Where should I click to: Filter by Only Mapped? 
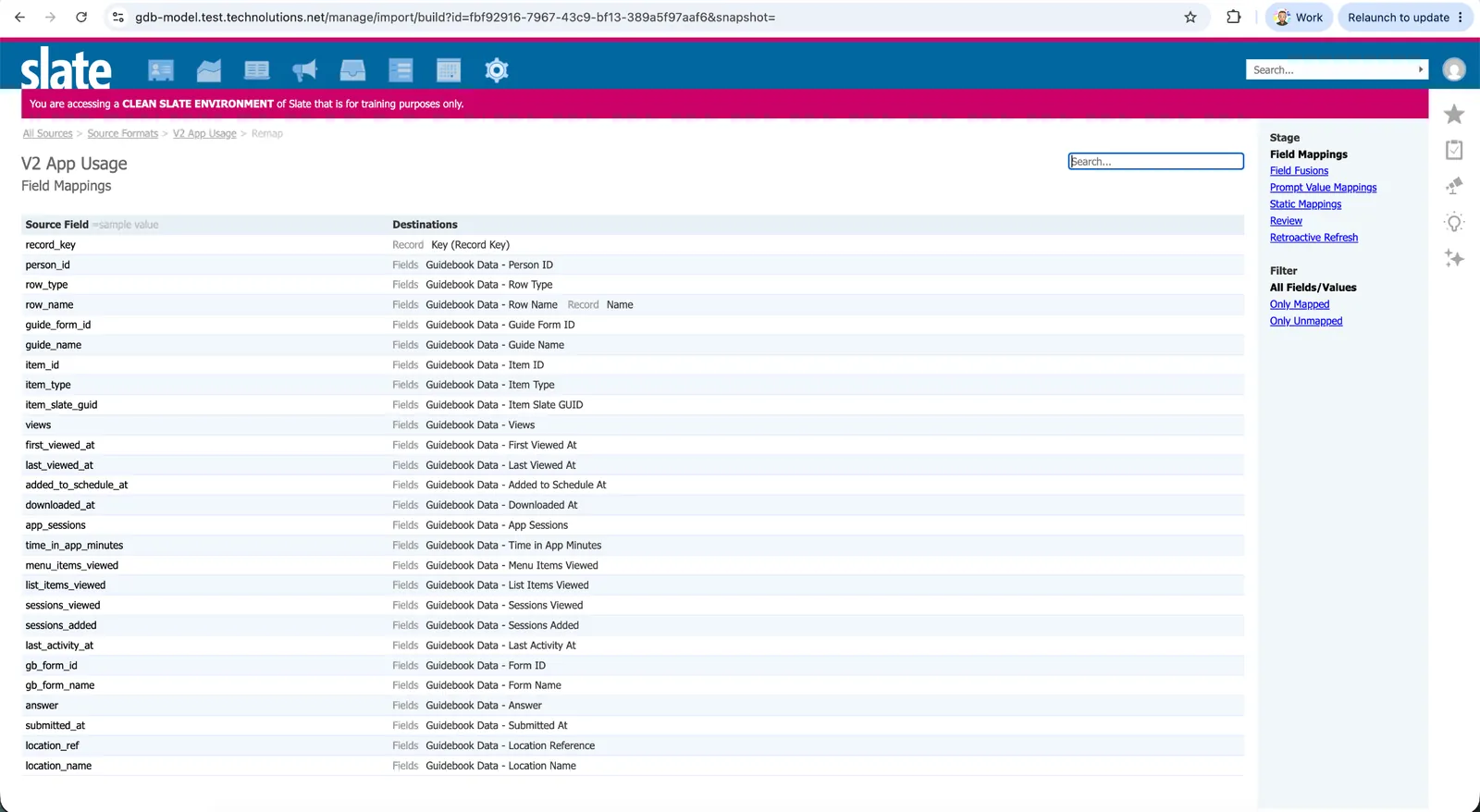click(1300, 304)
